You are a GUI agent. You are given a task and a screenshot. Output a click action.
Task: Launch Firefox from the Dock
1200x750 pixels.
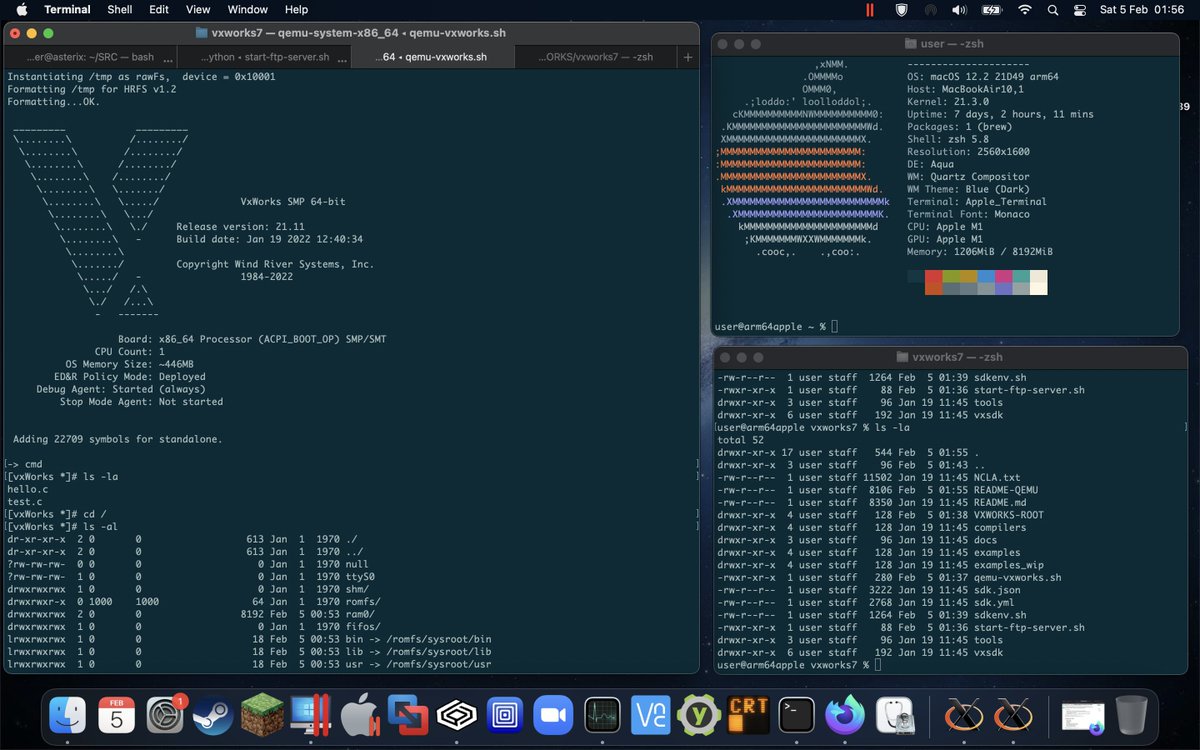pyautogui.click(x=844, y=715)
